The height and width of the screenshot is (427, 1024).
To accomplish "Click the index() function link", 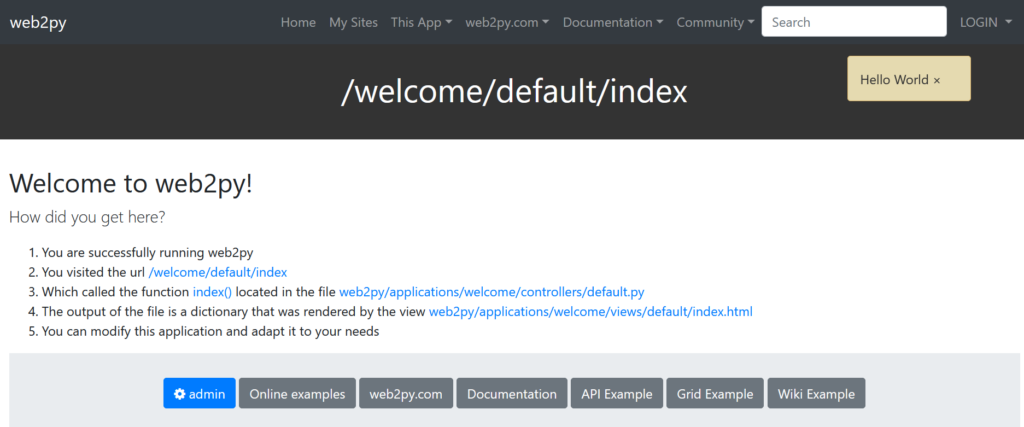I will tap(212, 292).
